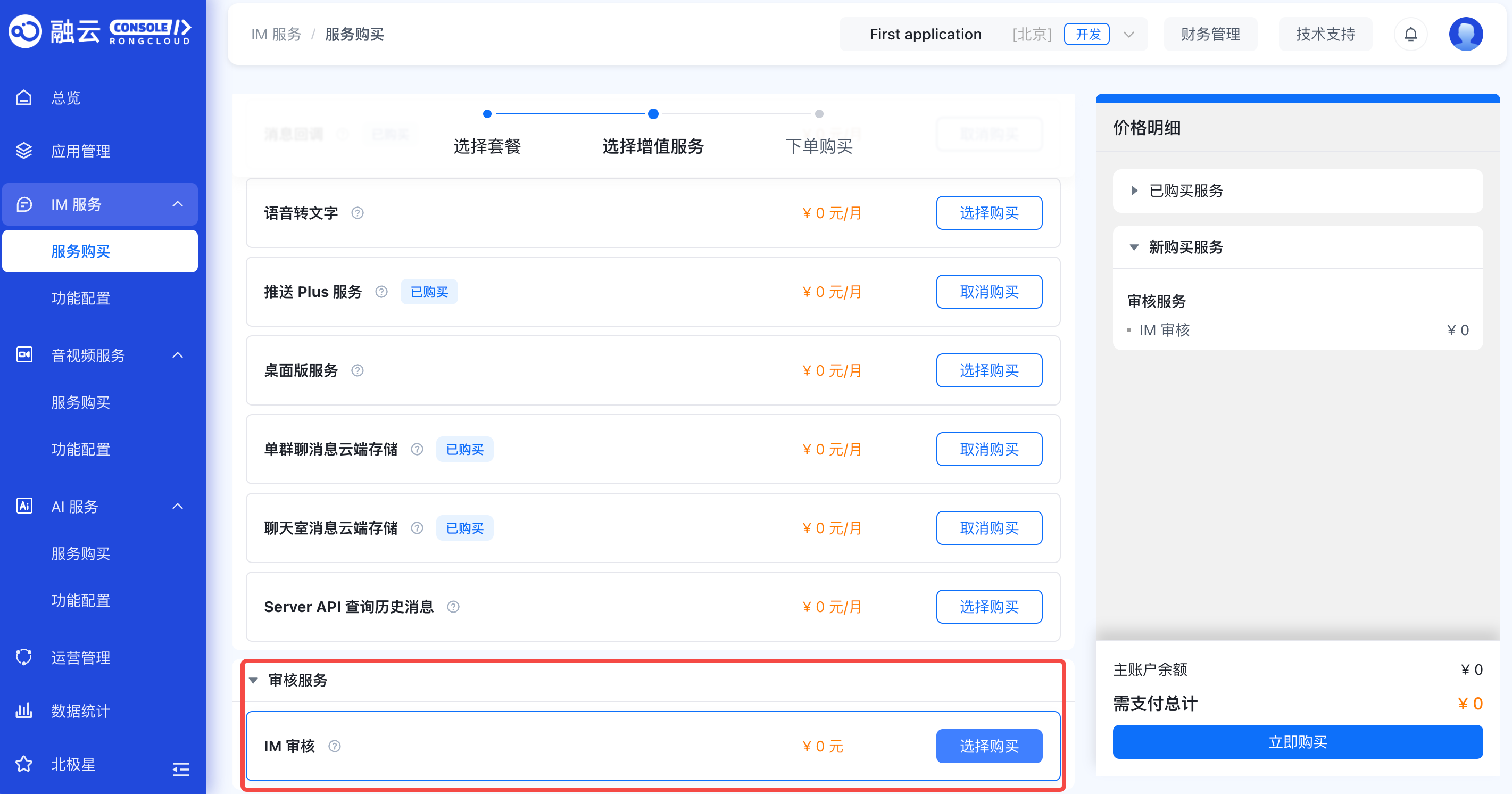Click the help icon next to IM 审核
Viewport: 1512px width, 794px height.
point(335,746)
